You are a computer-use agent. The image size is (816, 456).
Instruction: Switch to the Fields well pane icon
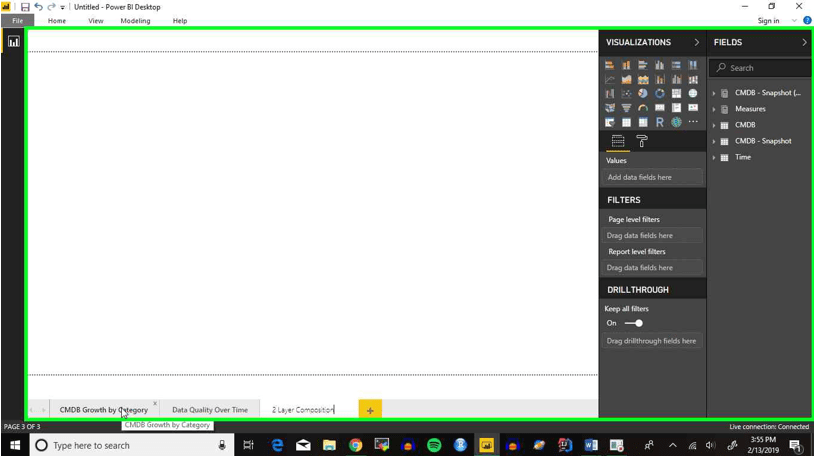click(x=618, y=141)
